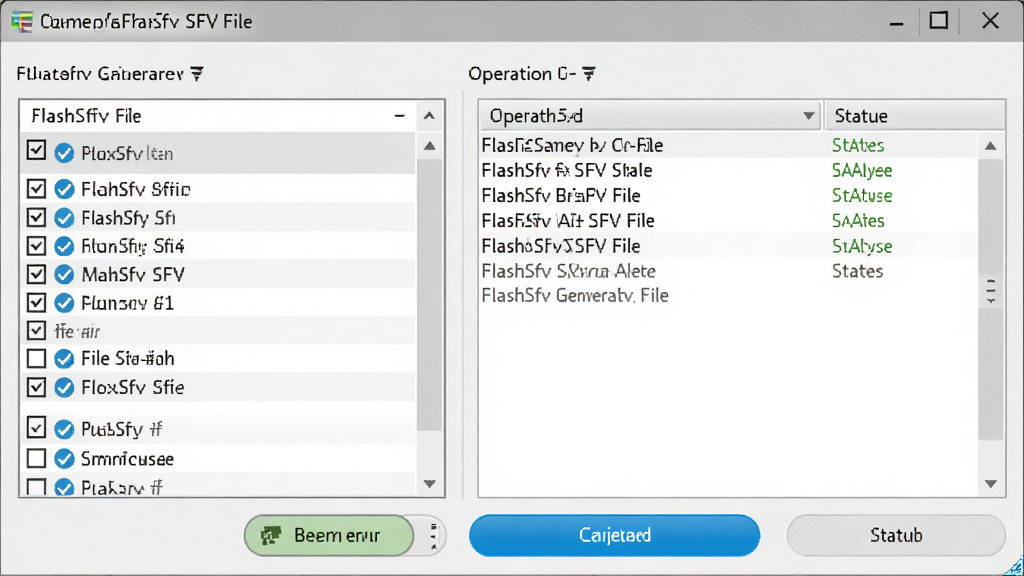1024x576 pixels.
Task: Click the blue check icon beside File Sta-fioh
Action: [64, 359]
